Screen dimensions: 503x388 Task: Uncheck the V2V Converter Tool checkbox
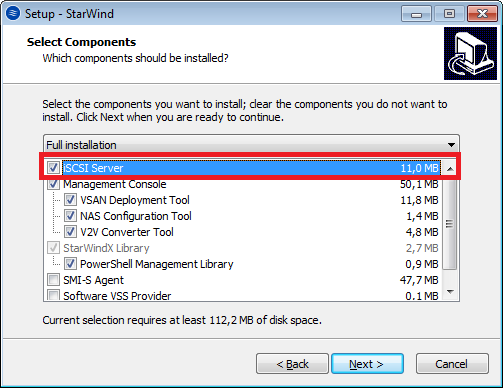pos(70,232)
